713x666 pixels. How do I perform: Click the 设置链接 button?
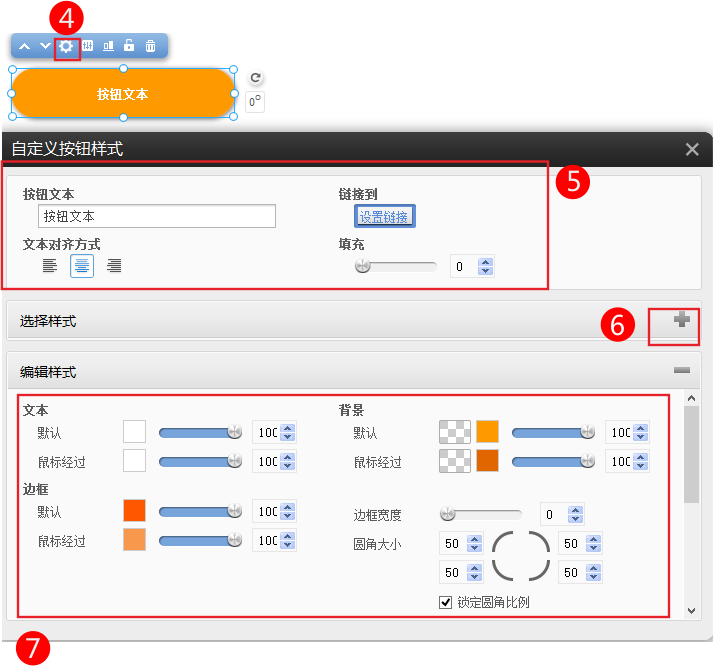pyautogui.click(x=384, y=216)
